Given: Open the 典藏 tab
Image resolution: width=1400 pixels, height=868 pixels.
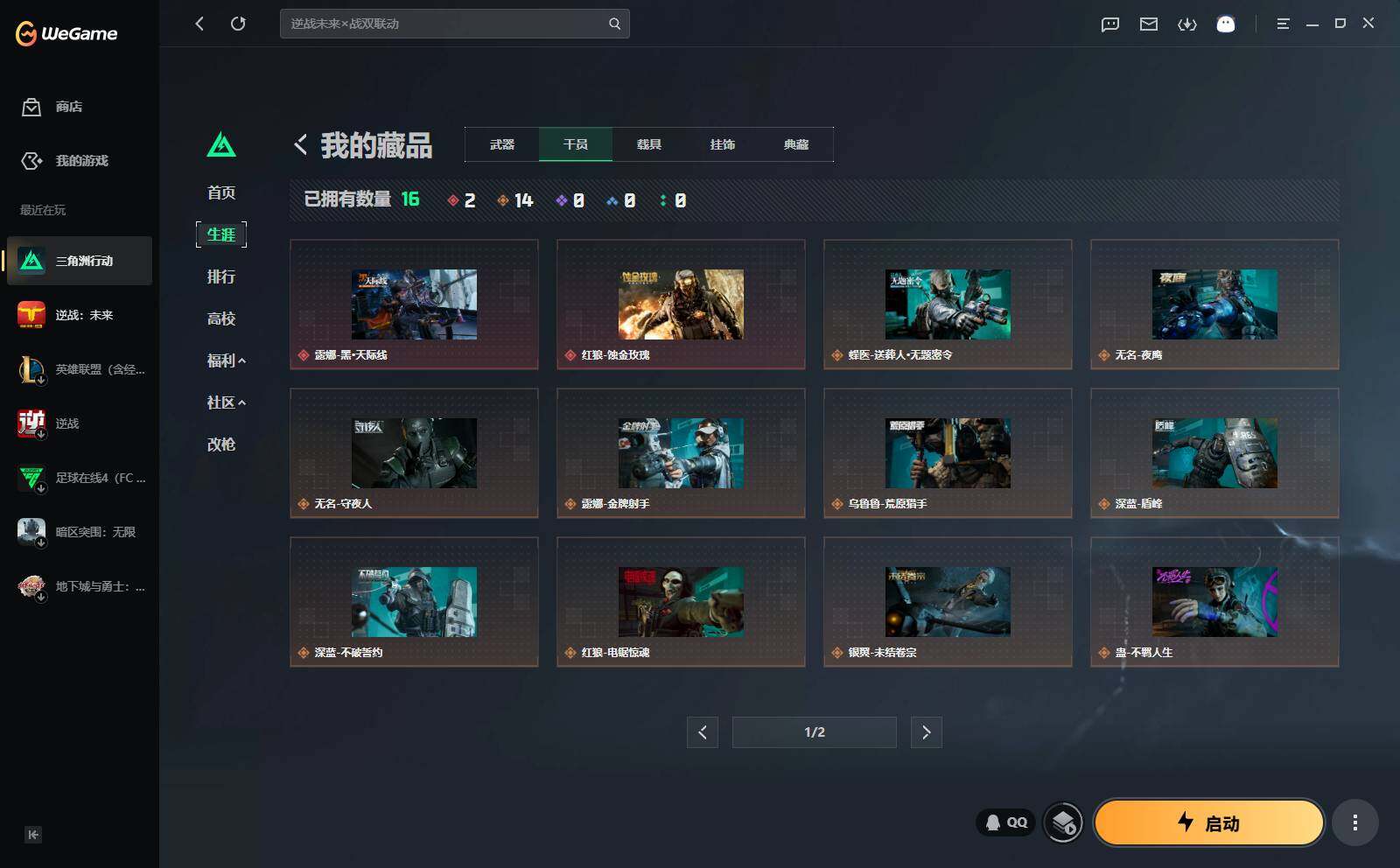Looking at the screenshot, I should tap(796, 144).
